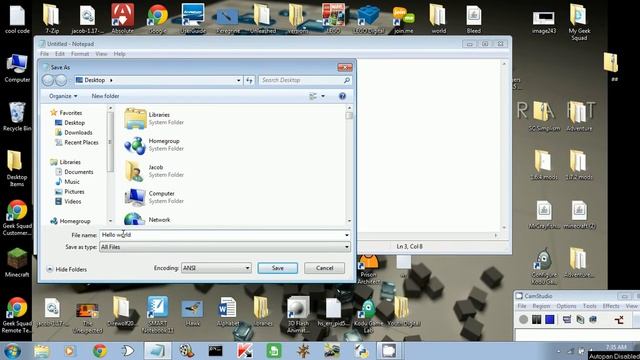This screenshot has width=640, height=360.
Task: Open Google Chrome from the taskbar
Action: tap(100, 351)
